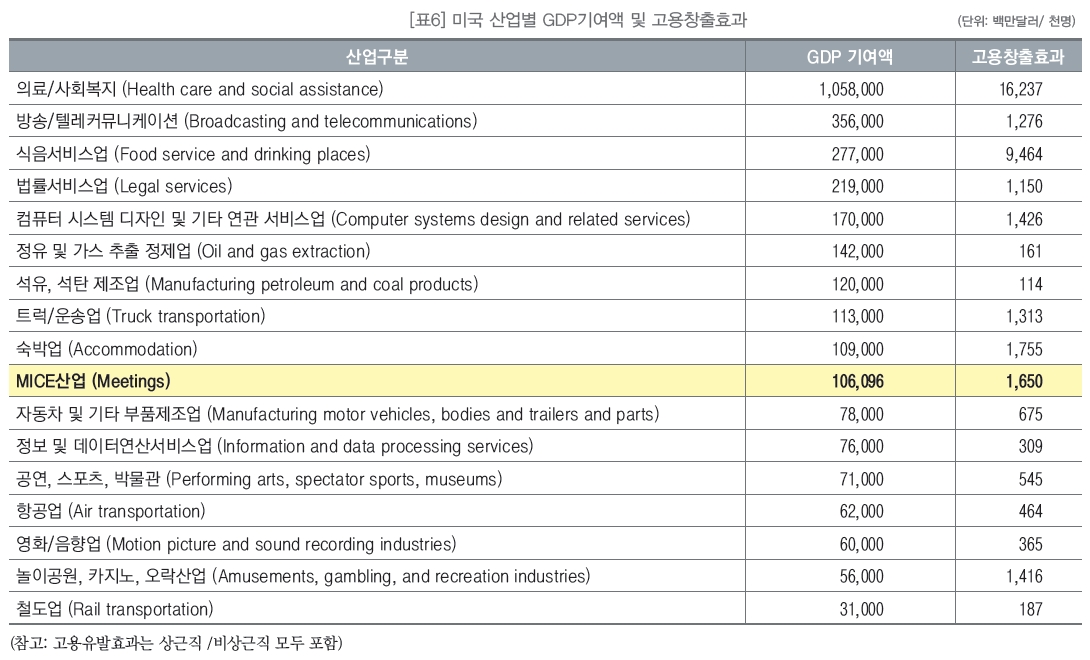The height and width of the screenshot is (660, 1090).
Task: Click employment value 1,150
Action: [x=1025, y=186]
